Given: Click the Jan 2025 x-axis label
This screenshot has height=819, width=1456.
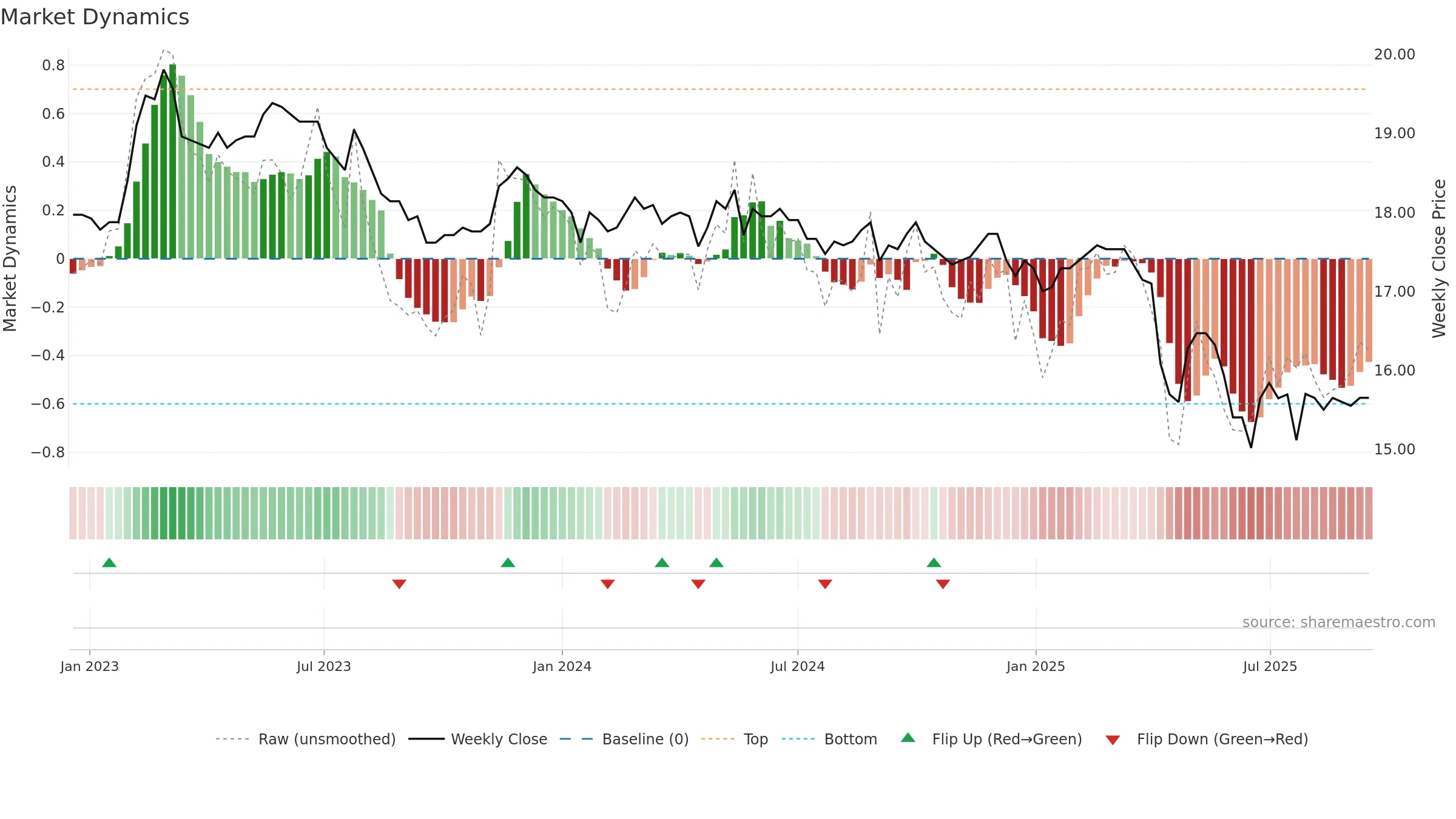Looking at the screenshot, I should 1036,666.
